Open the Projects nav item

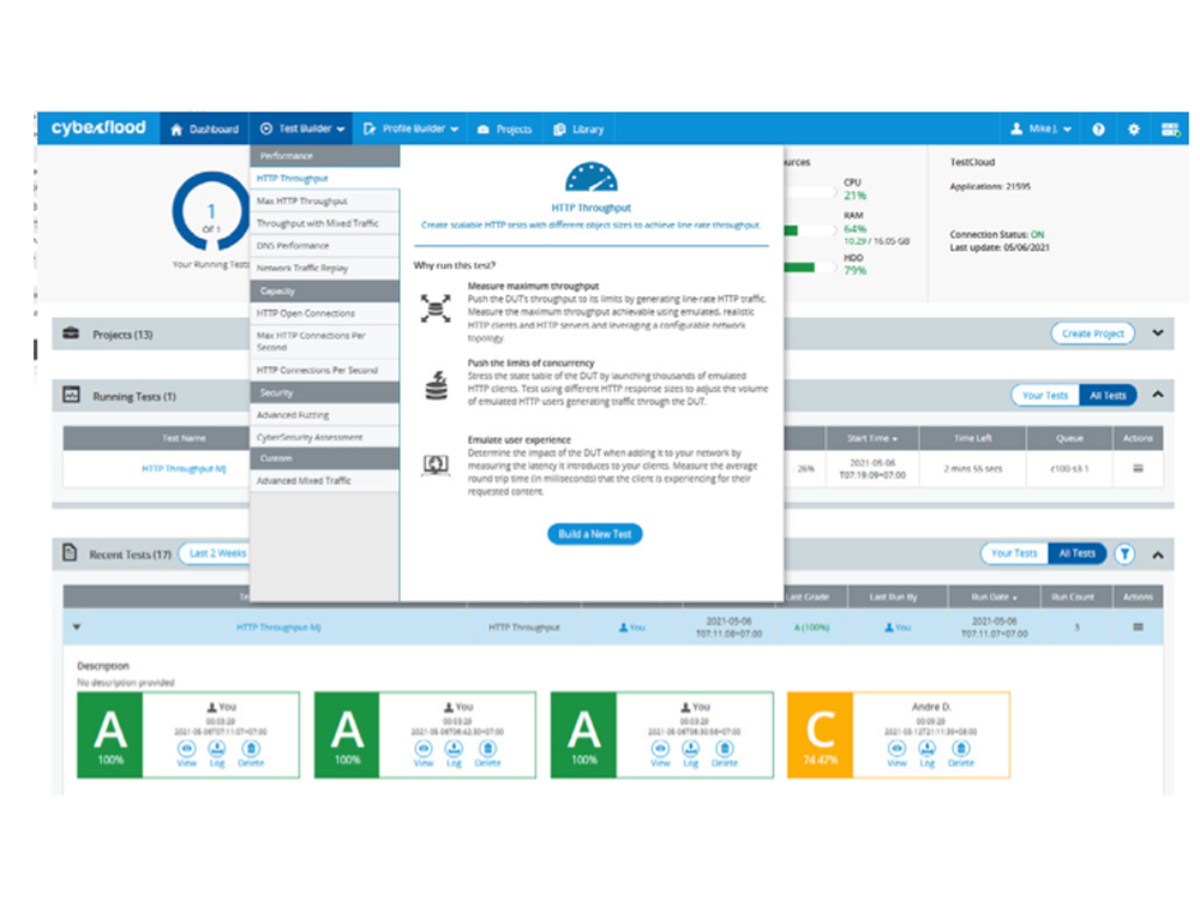(504, 129)
